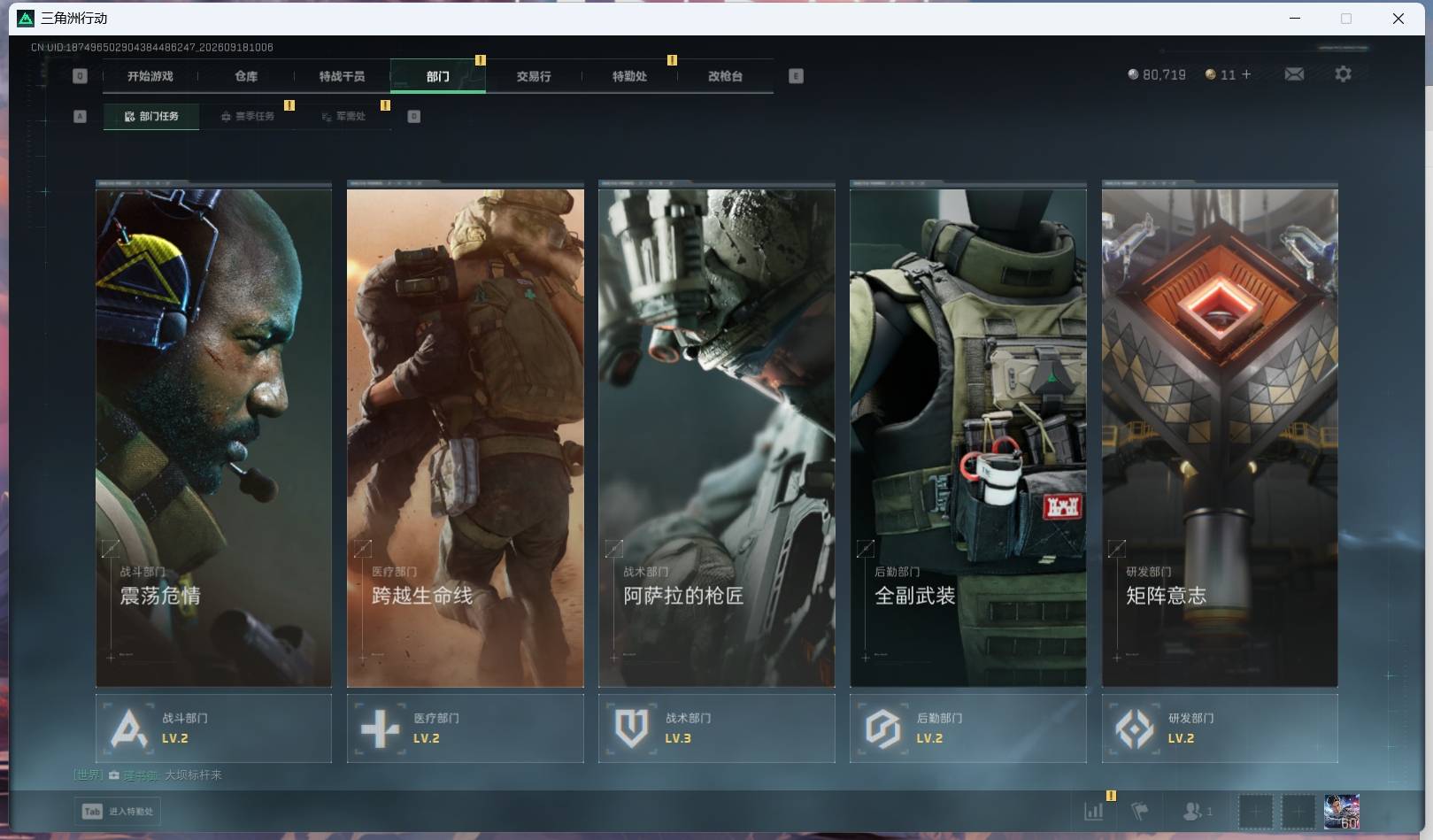
Task: Click the 研发部门 LV.2 level button
Action: 1220,728
